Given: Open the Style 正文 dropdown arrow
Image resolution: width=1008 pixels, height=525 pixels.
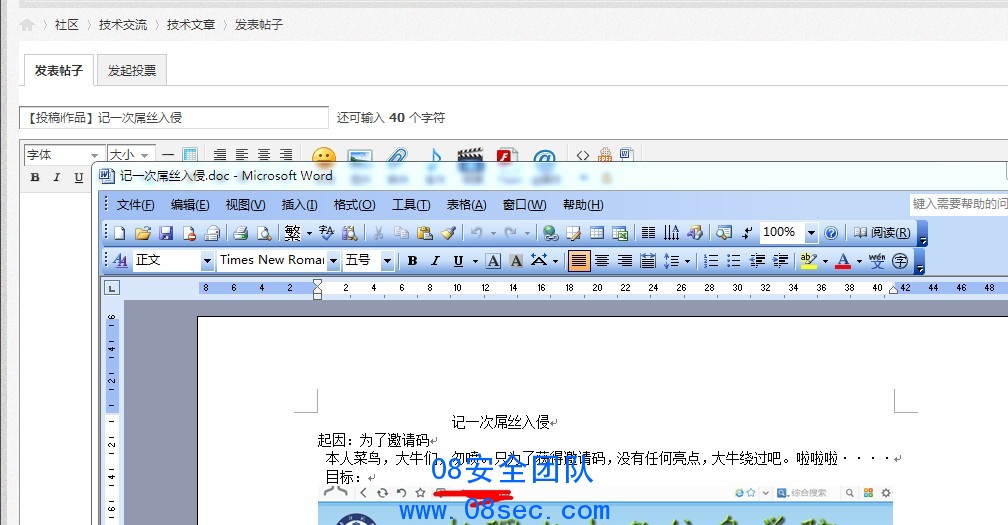Looking at the screenshot, I should click(x=206, y=260).
